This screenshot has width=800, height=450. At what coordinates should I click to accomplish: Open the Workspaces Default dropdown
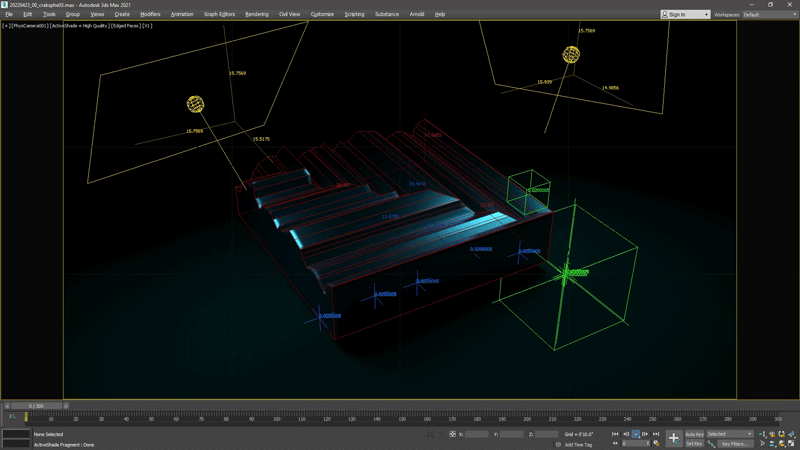pyautogui.click(x=766, y=14)
